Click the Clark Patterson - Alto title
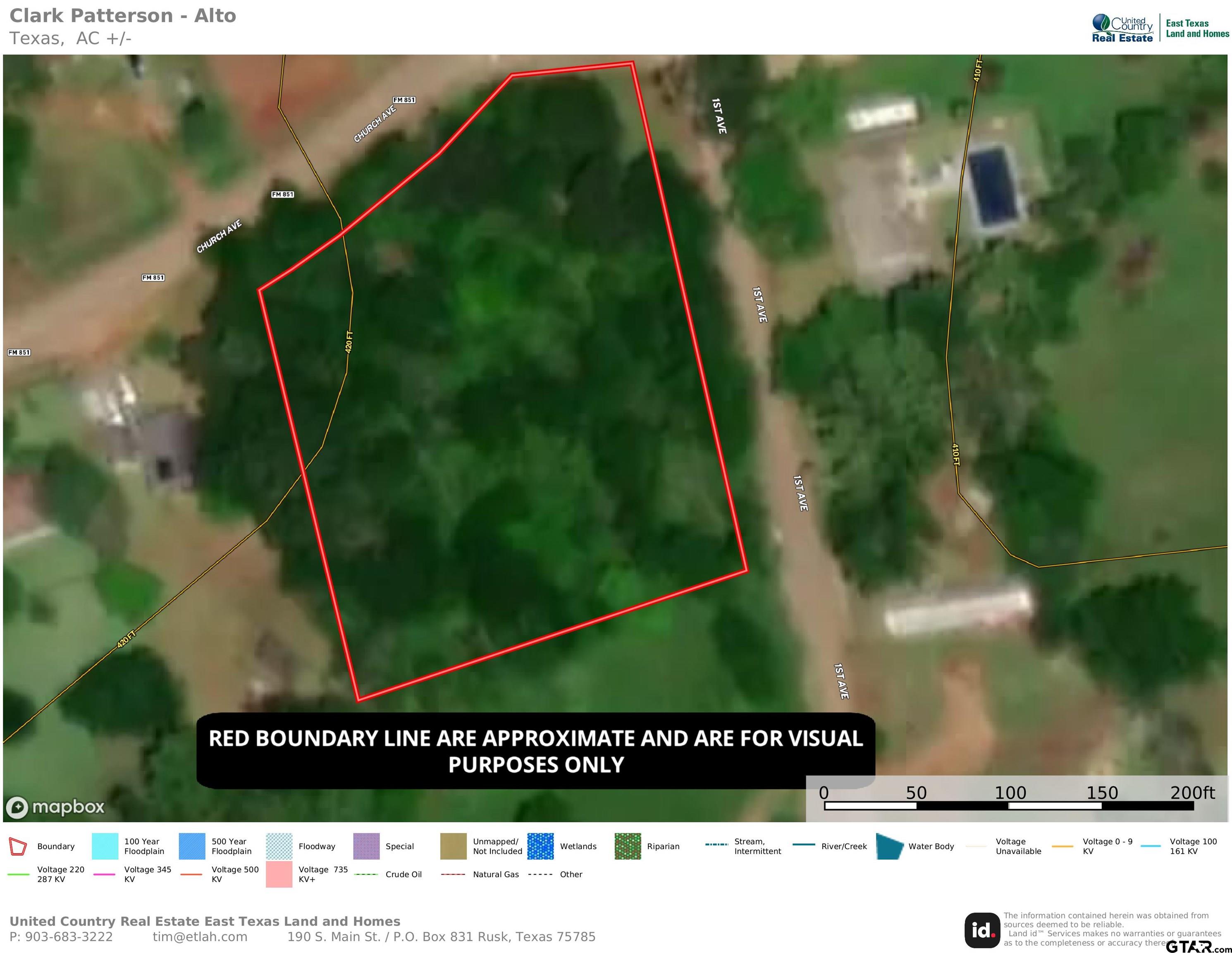Viewport: 1232px width, 953px height. pyautogui.click(x=123, y=16)
